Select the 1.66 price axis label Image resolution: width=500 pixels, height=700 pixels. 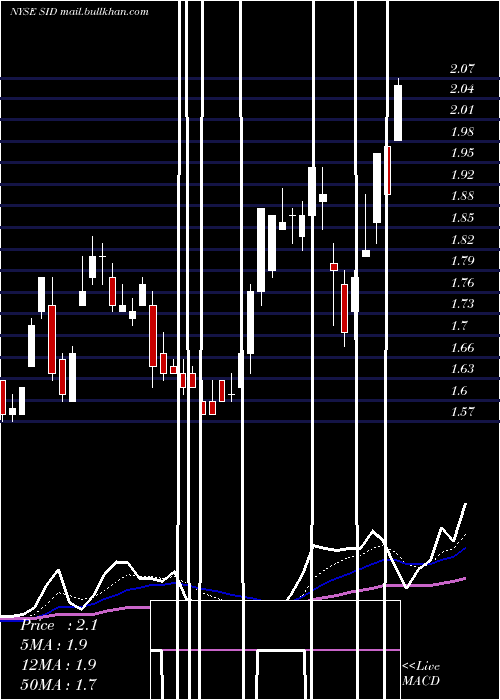click(x=462, y=347)
